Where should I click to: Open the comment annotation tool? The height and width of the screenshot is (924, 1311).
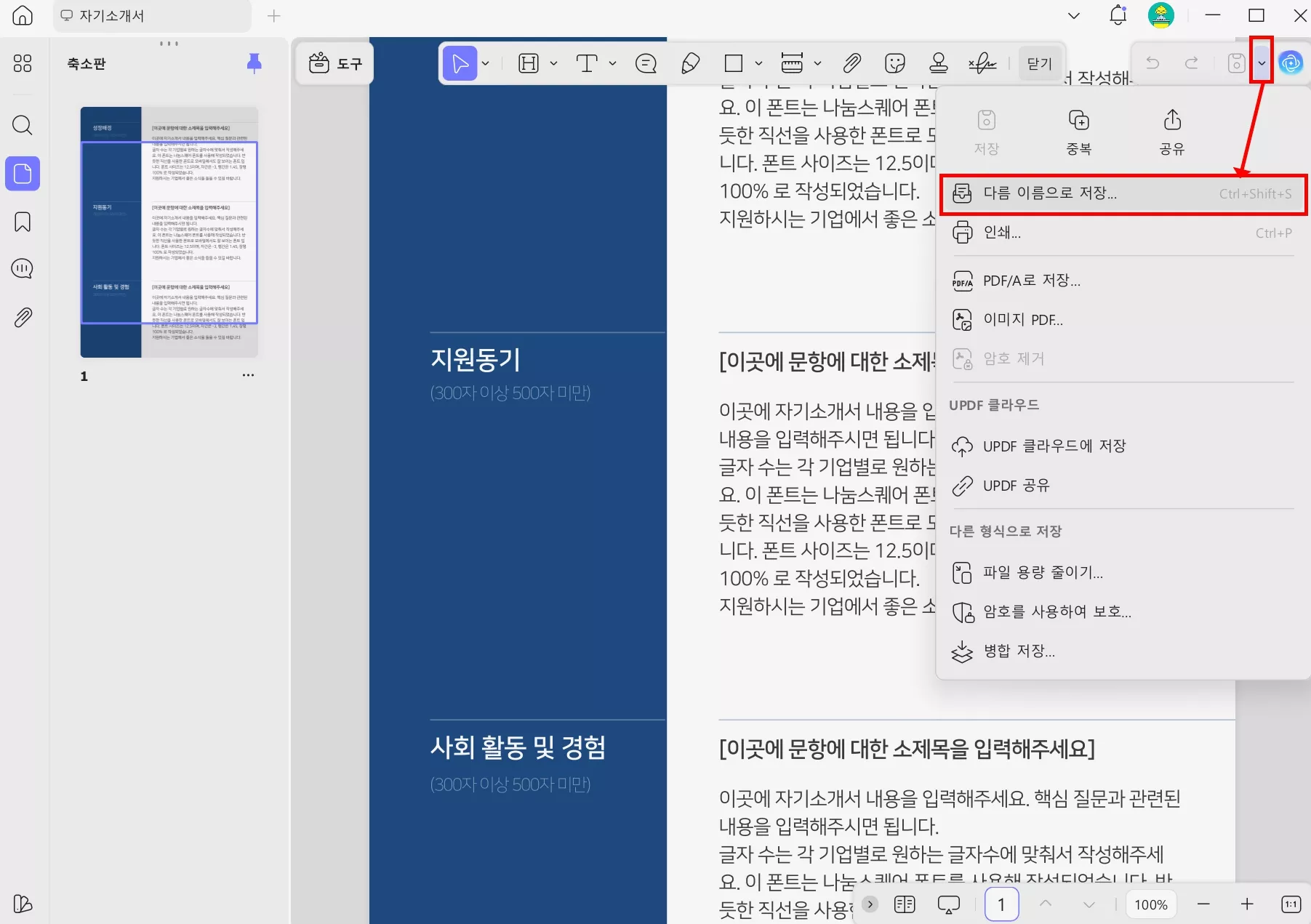coord(645,63)
